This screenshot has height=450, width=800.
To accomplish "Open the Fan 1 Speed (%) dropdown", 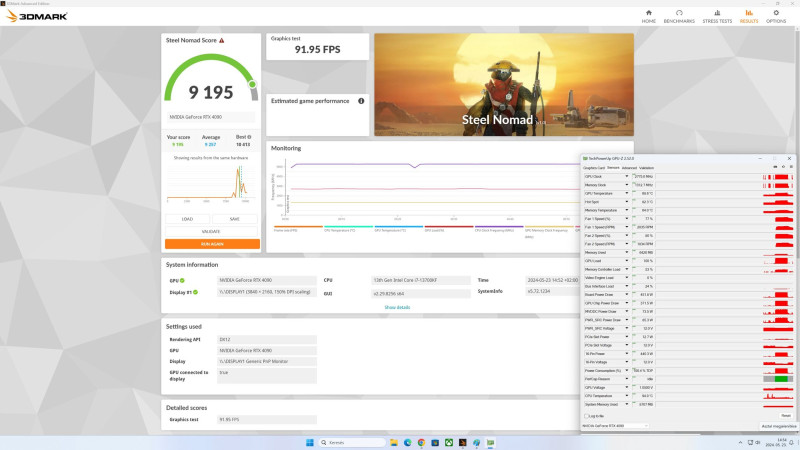I will tap(627, 218).
